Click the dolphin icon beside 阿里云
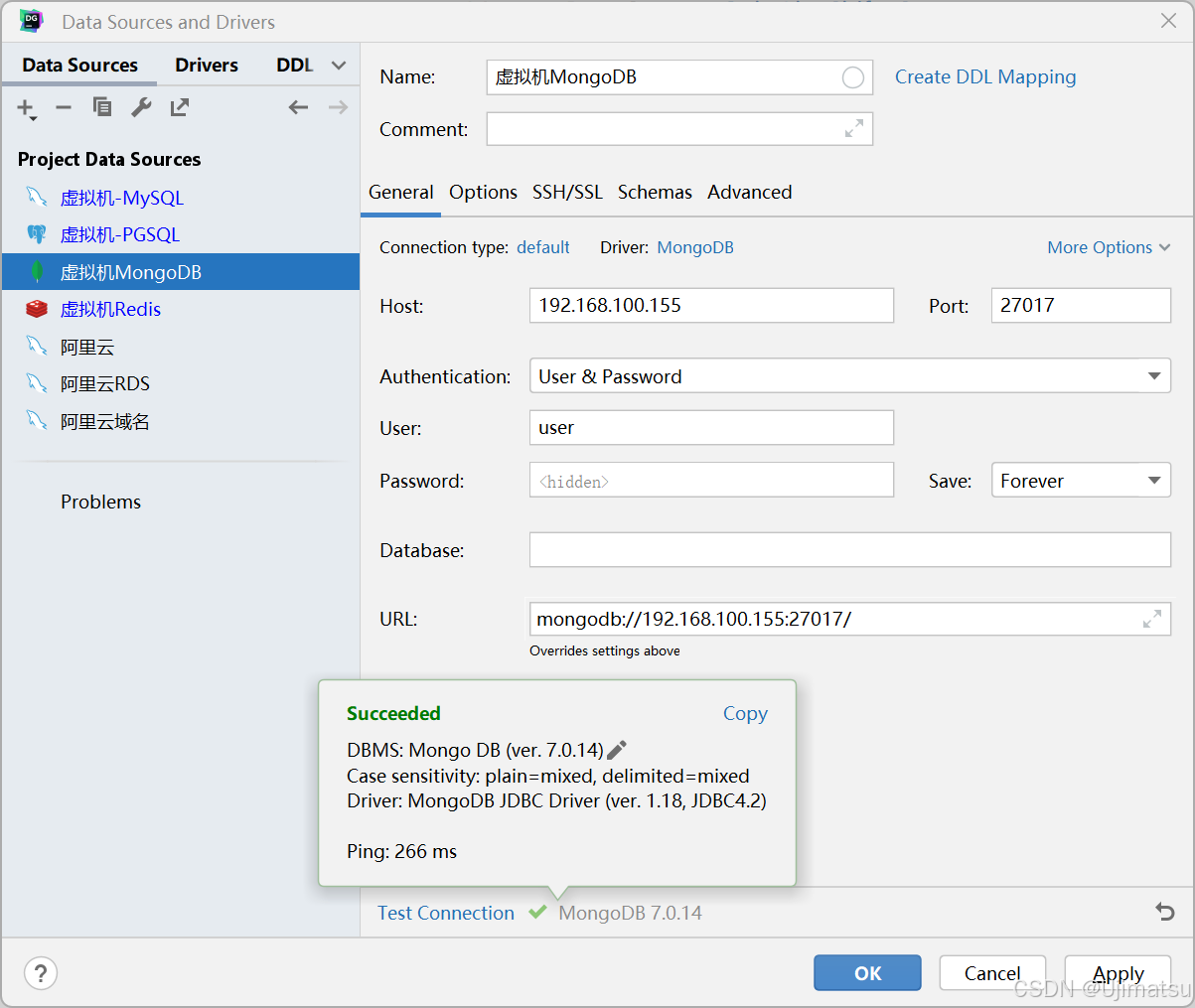The image size is (1195, 1008). click(37, 346)
